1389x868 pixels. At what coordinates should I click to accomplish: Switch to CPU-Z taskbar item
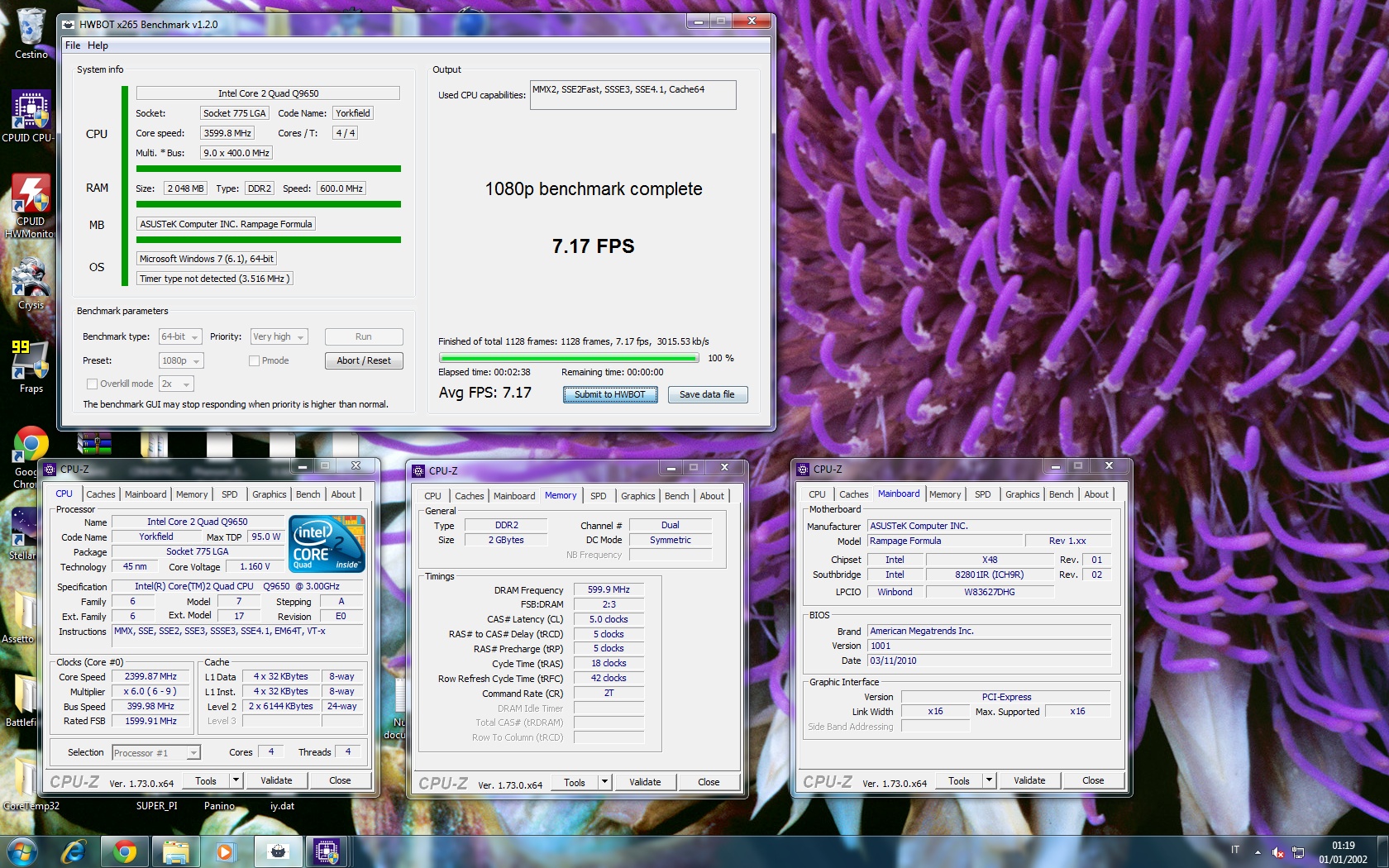click(327, 851)
